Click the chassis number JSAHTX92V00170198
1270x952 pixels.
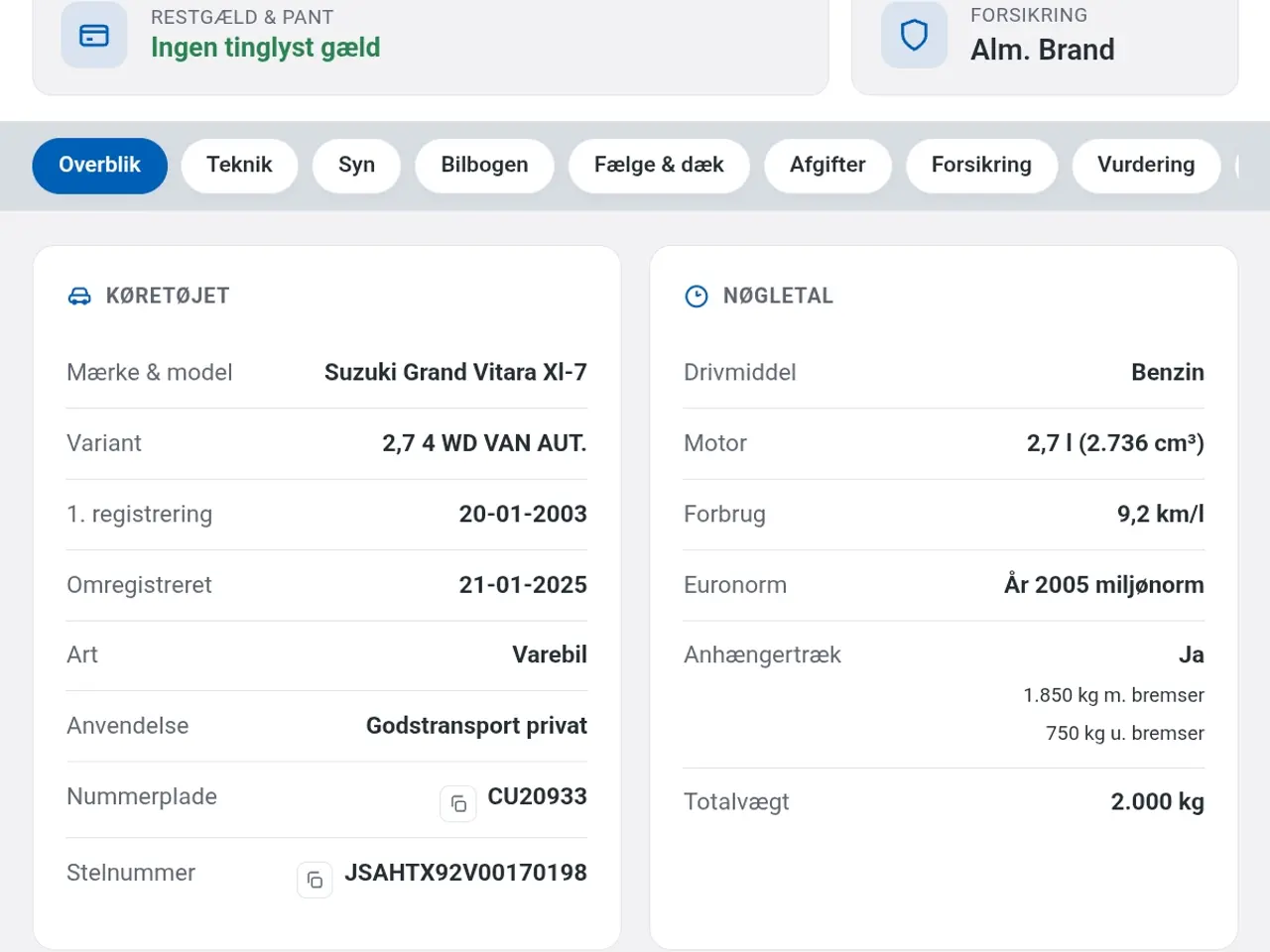(x=465, y=873)
